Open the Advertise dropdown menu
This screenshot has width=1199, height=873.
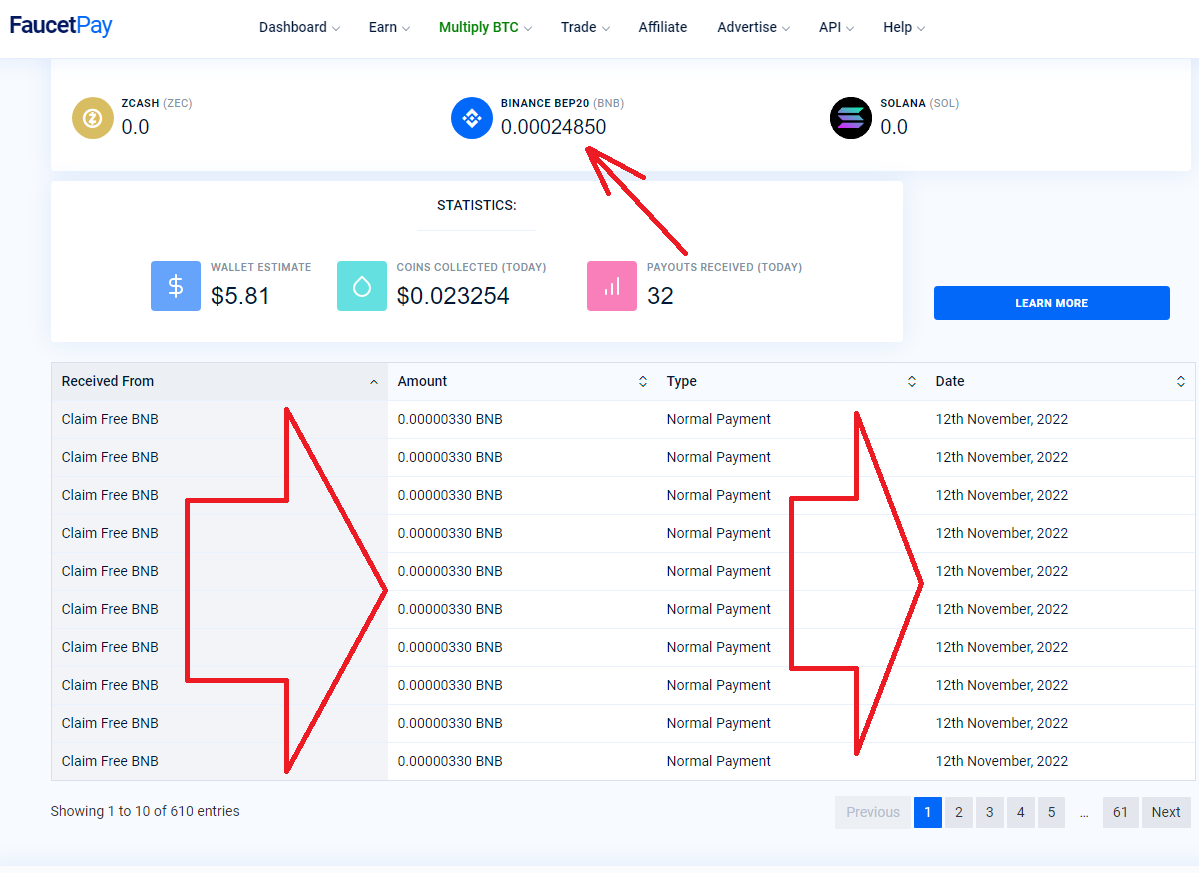tap(753, 28)
